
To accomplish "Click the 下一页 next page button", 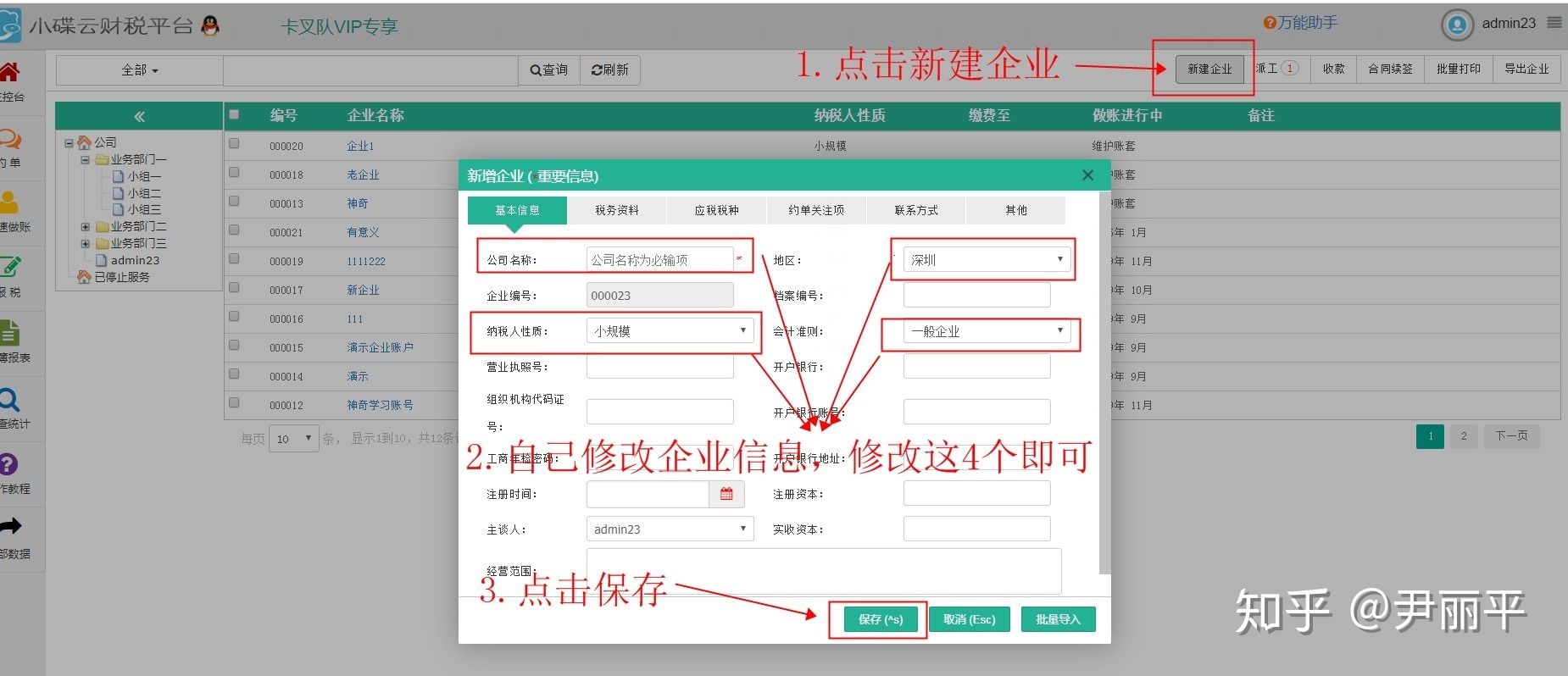I will [x=1511, y=436].
